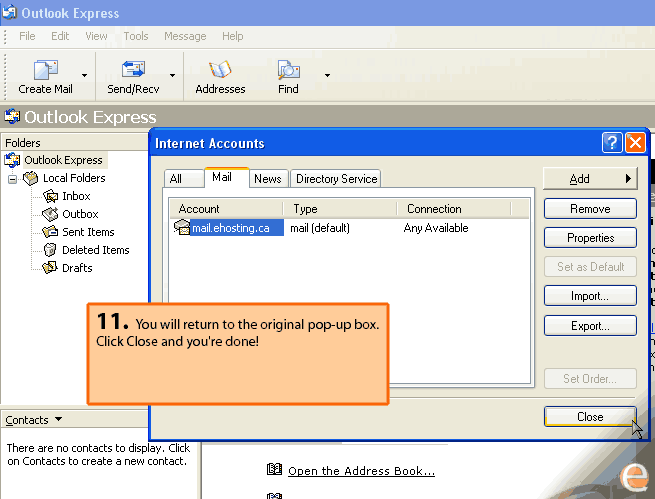This screenshot has height=499, width=655.
Task: Click the Open the Address Book link
Action: tap(360, 471)
